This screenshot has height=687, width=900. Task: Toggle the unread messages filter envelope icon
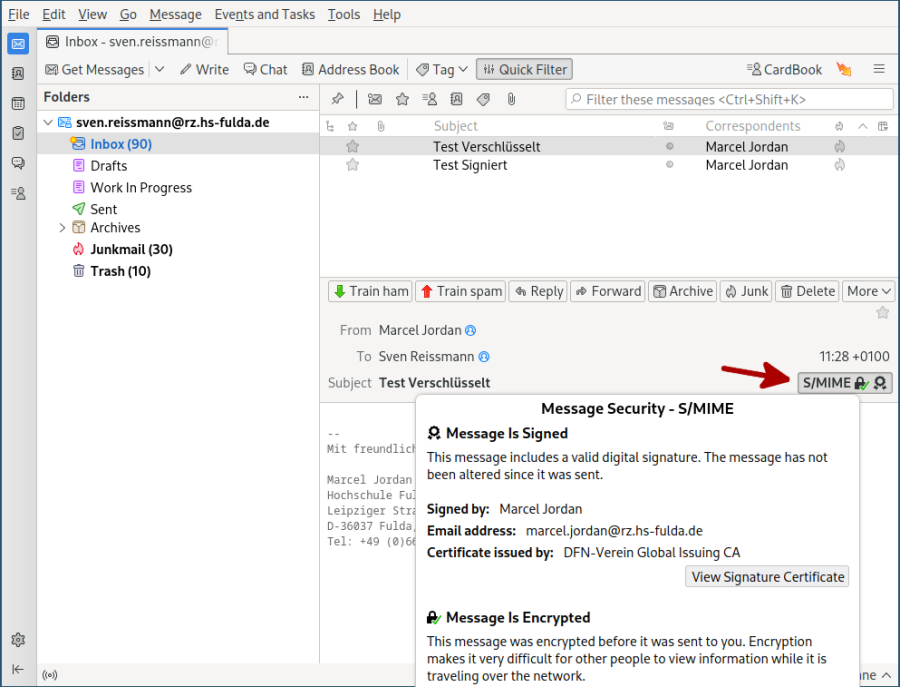(x=376, y=98)
